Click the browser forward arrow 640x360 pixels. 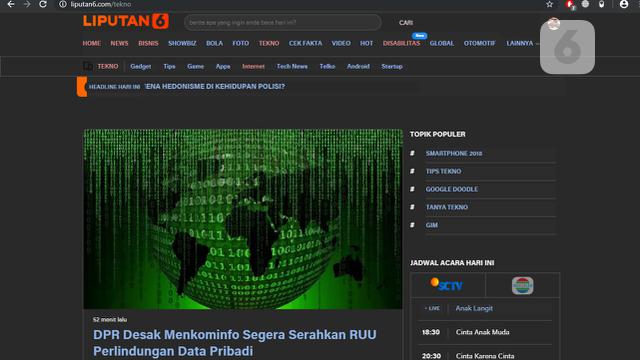tap(27, 4)
